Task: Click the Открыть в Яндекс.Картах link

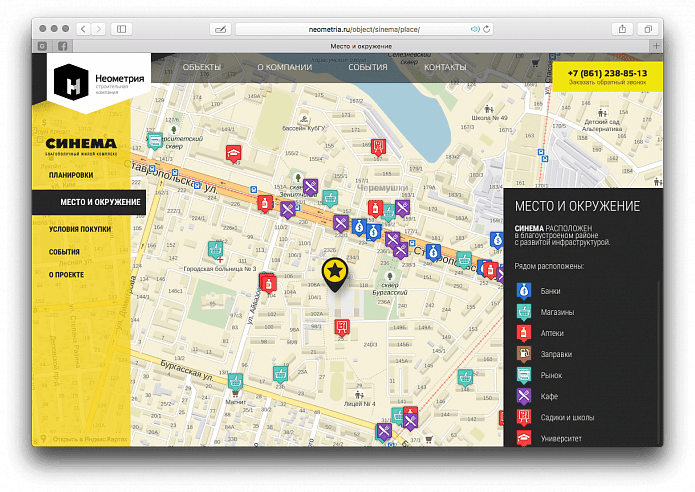Action: (90, 439)
